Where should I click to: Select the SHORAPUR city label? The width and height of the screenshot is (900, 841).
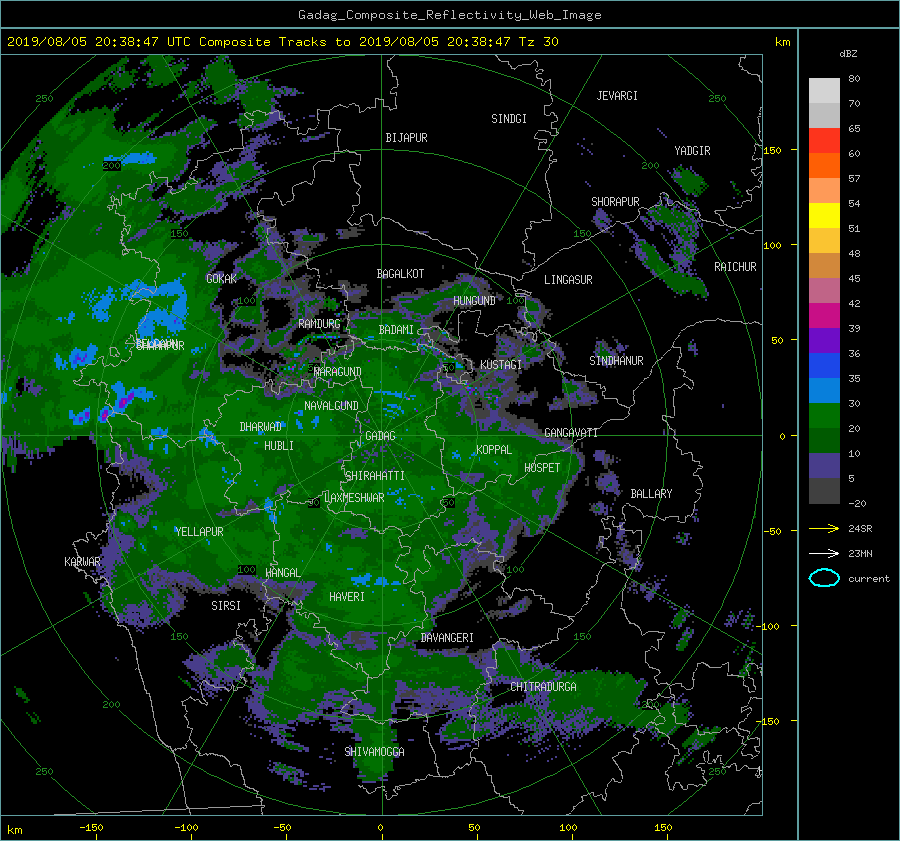(615, 202)
